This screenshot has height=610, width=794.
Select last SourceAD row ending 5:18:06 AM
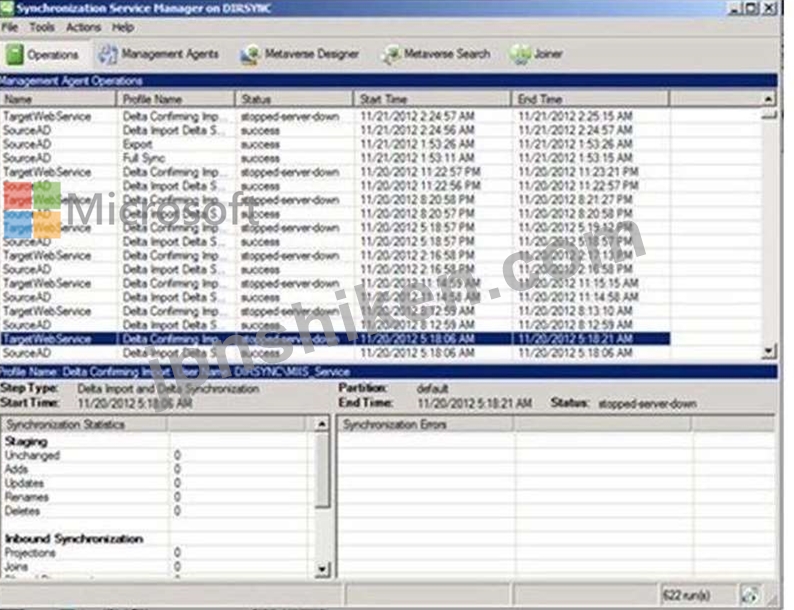335,353
